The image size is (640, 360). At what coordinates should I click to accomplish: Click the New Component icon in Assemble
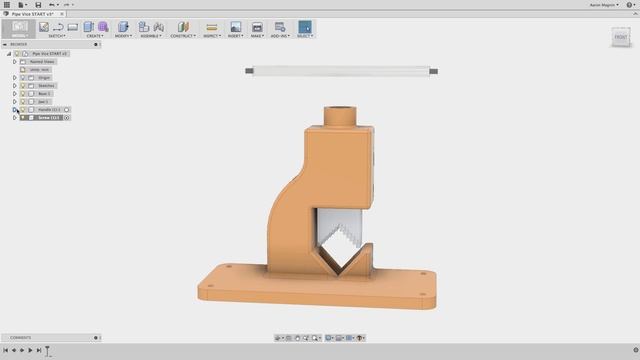[x=144, y=27]
